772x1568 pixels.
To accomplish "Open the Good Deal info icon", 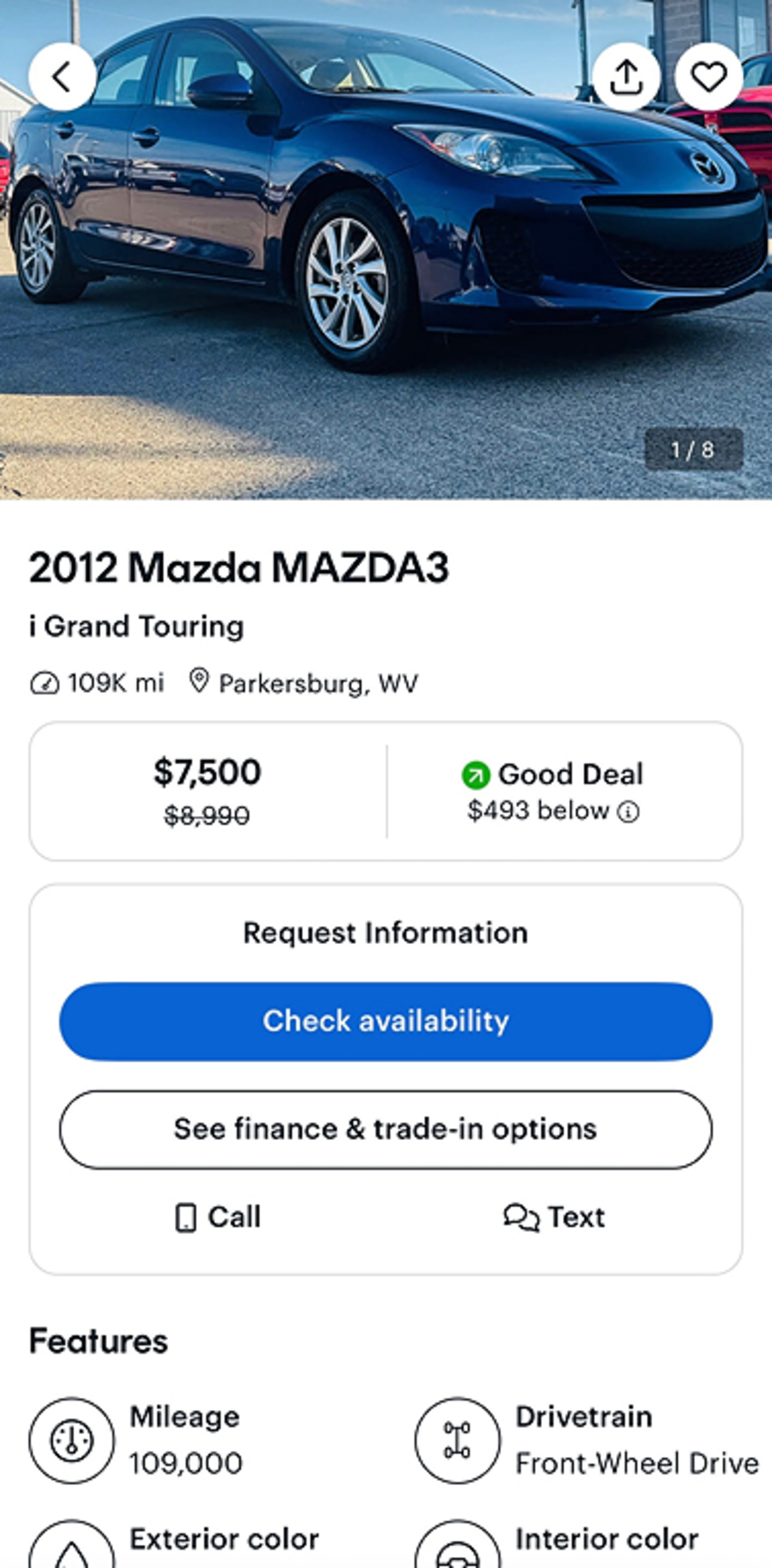I will [x=628, y=812].
